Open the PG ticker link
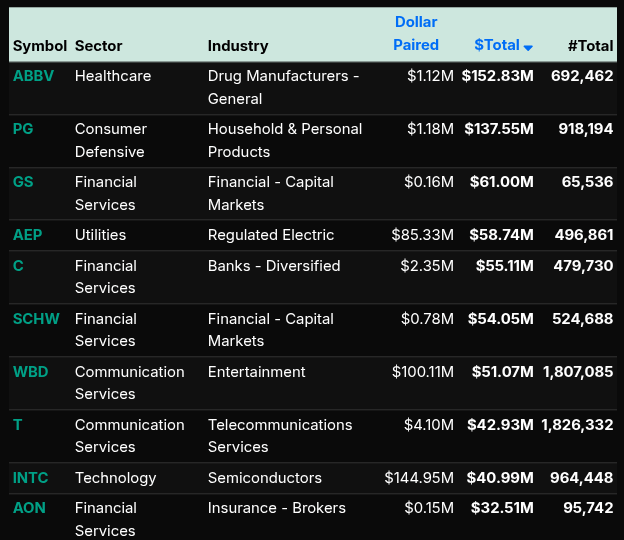The width and height of the screenshot is (624, 540). pyautogui.click(x=23, y=129)
